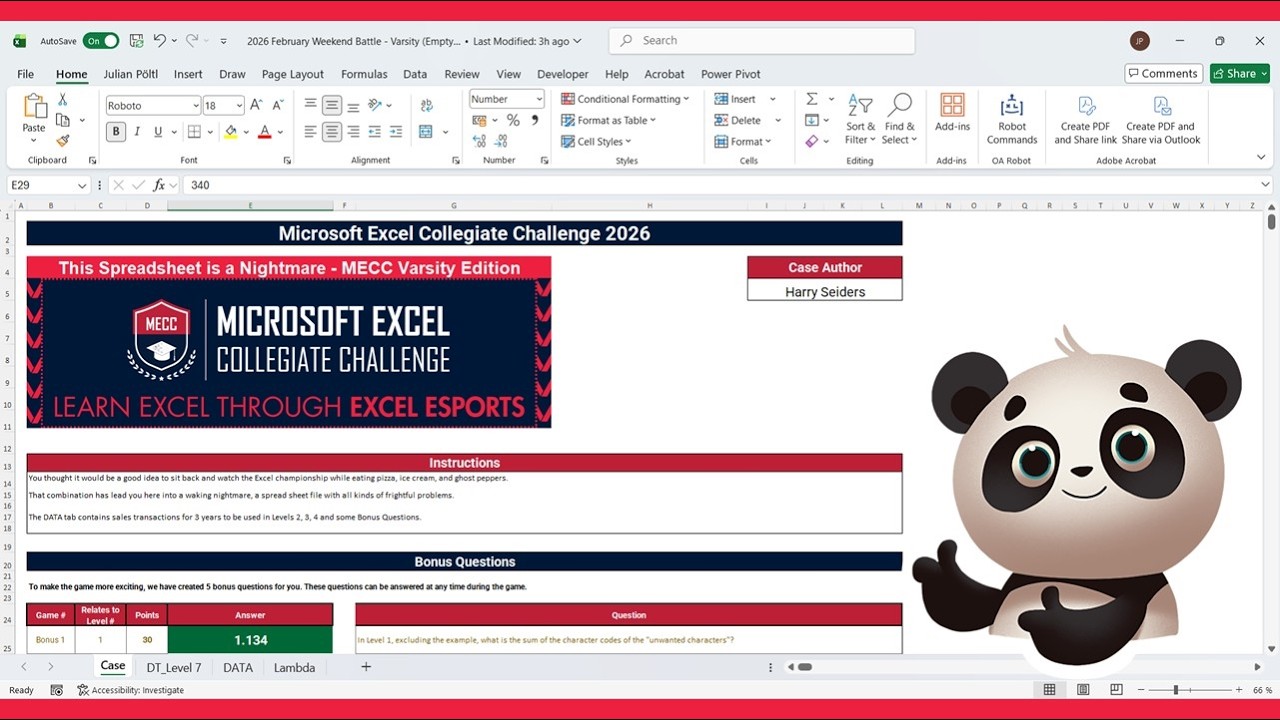This screenshot has height=720, width=1280.
Task: Switch to the Formulas ribbon tab
Action: point(364,74)
